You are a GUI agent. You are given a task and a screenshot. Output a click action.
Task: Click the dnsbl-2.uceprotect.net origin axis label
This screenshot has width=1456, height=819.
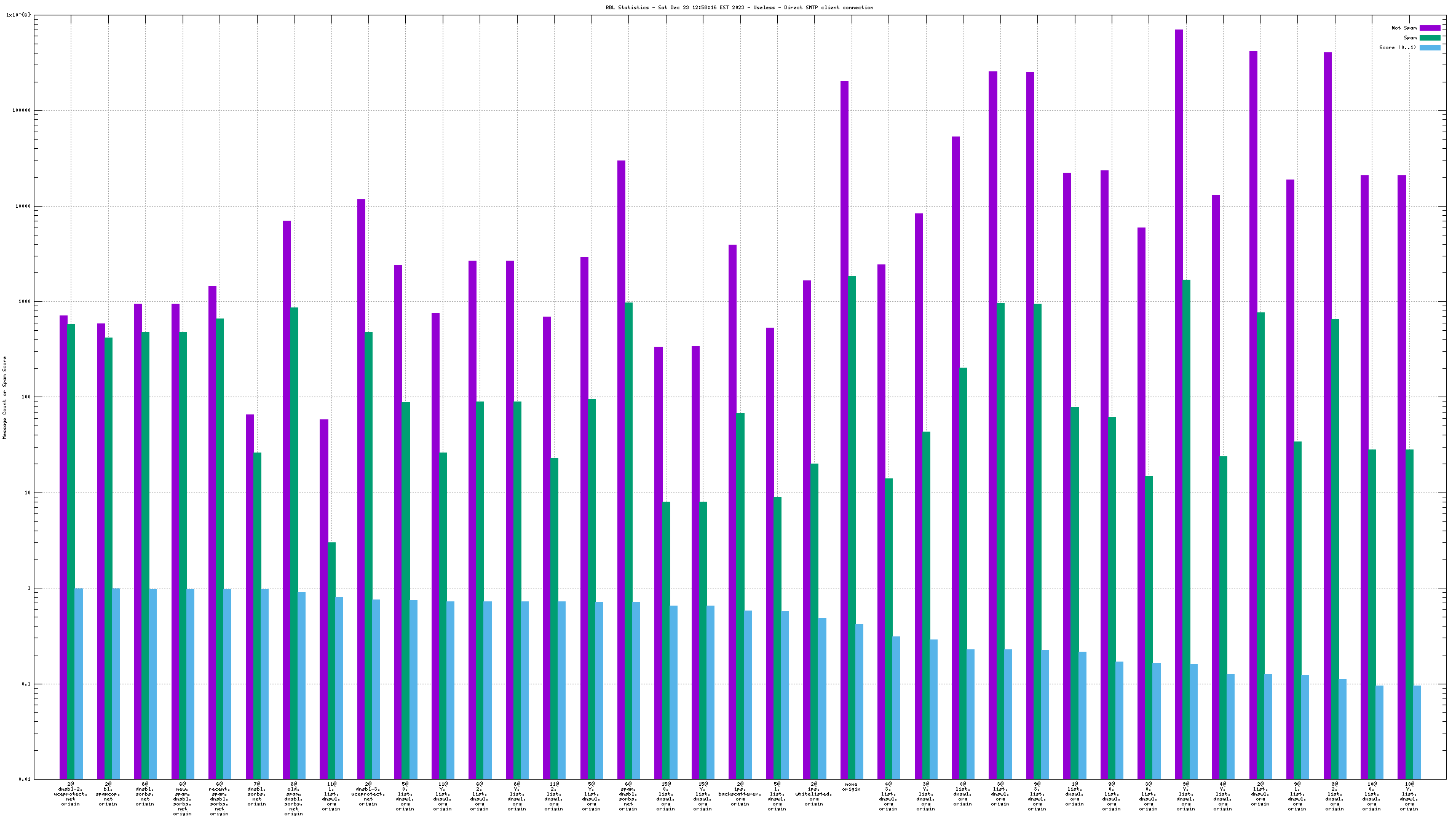click(71, 794)
